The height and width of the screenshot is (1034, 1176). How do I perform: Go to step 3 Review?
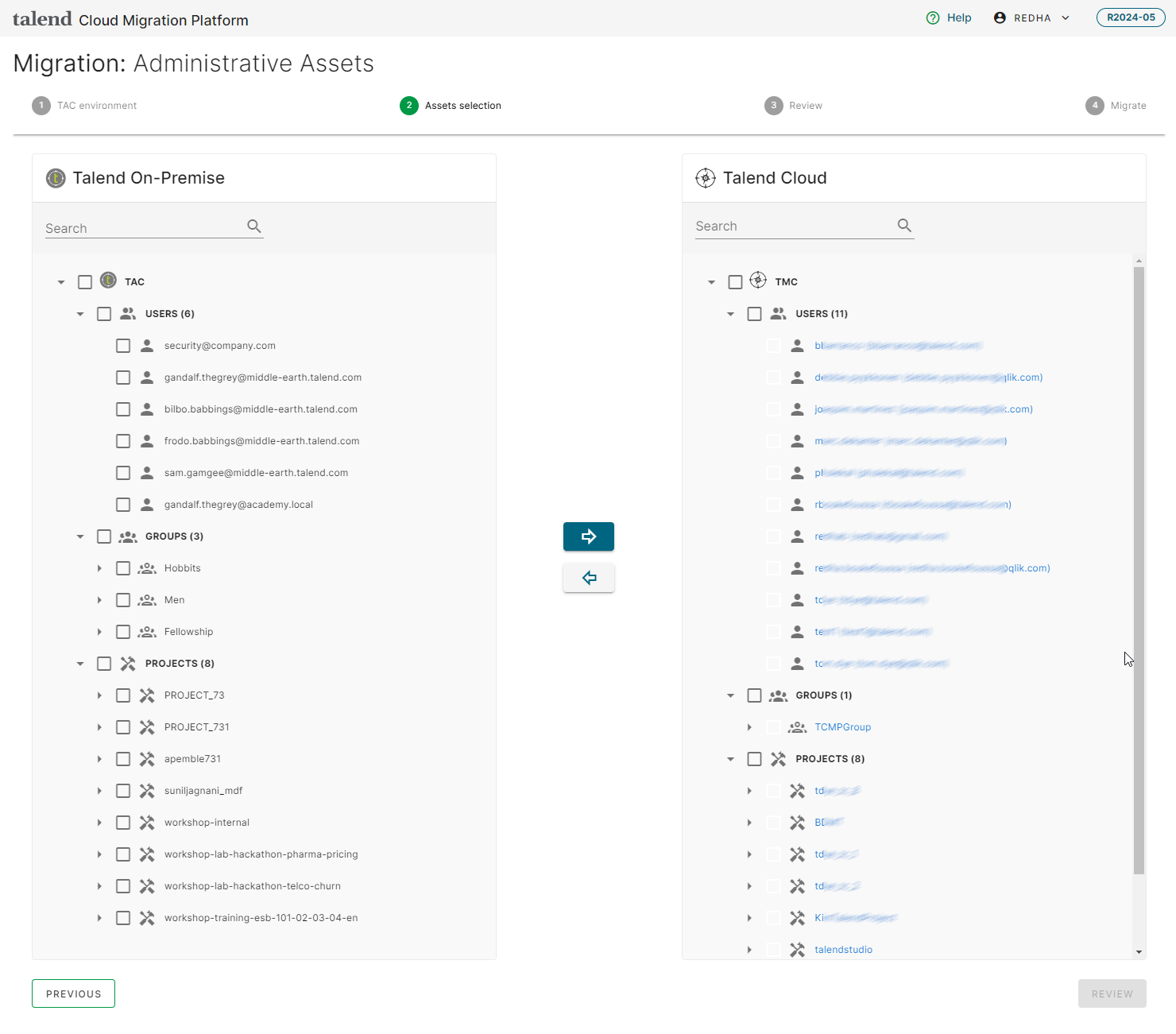point(793,106)
